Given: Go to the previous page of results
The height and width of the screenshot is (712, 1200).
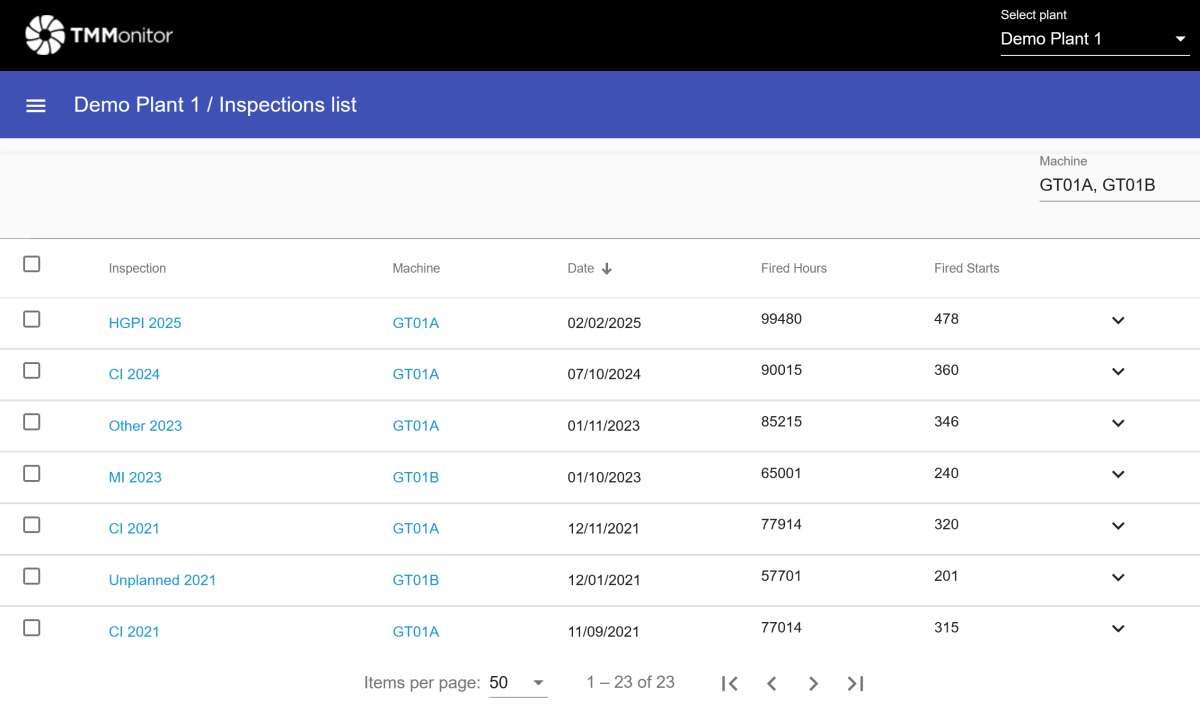Looking at the screenshot, I should click(x=772, y=683).
